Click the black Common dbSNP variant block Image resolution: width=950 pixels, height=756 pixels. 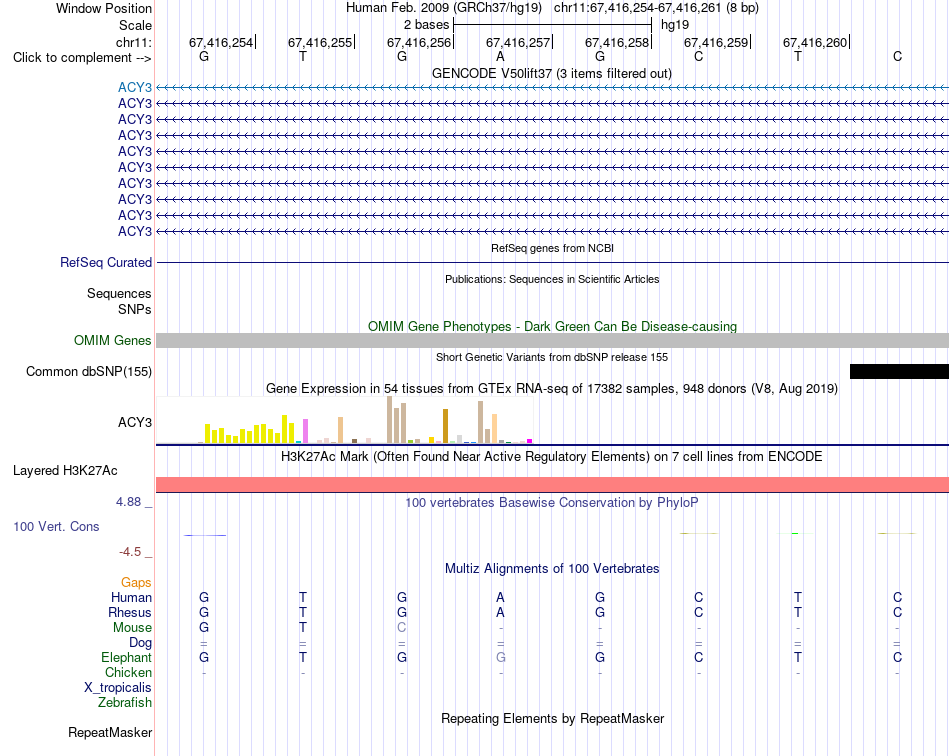click(x=899, y=371)
